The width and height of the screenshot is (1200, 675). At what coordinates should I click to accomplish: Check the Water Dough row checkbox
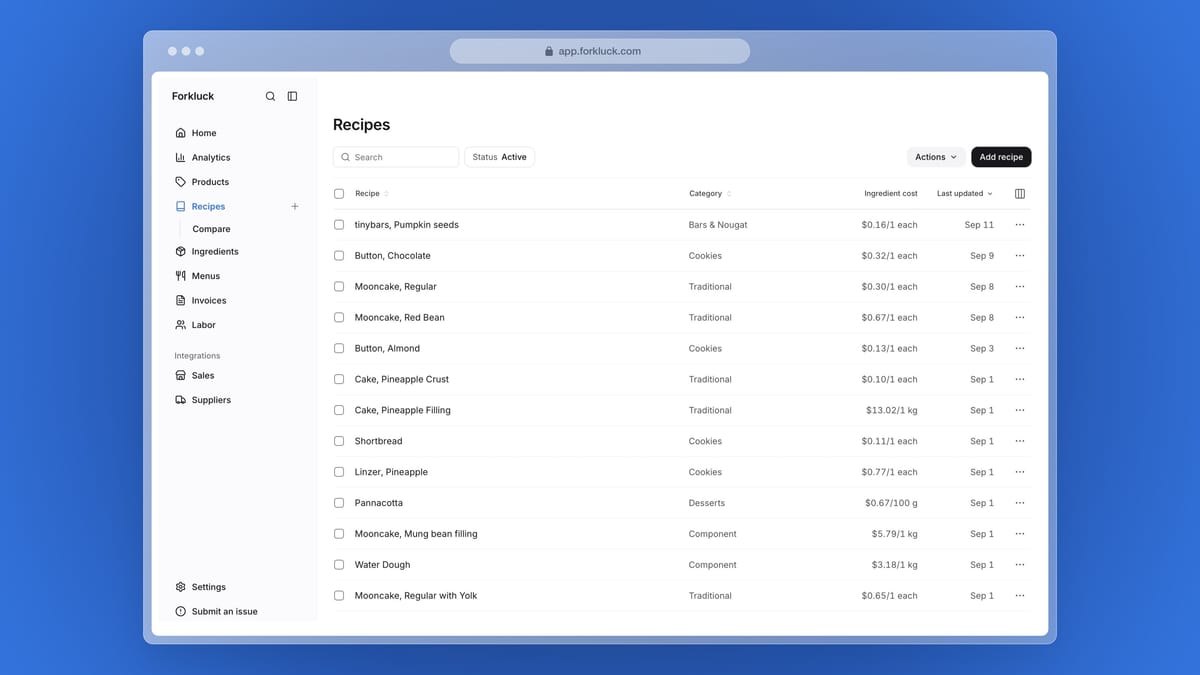[x=339, y=565]
